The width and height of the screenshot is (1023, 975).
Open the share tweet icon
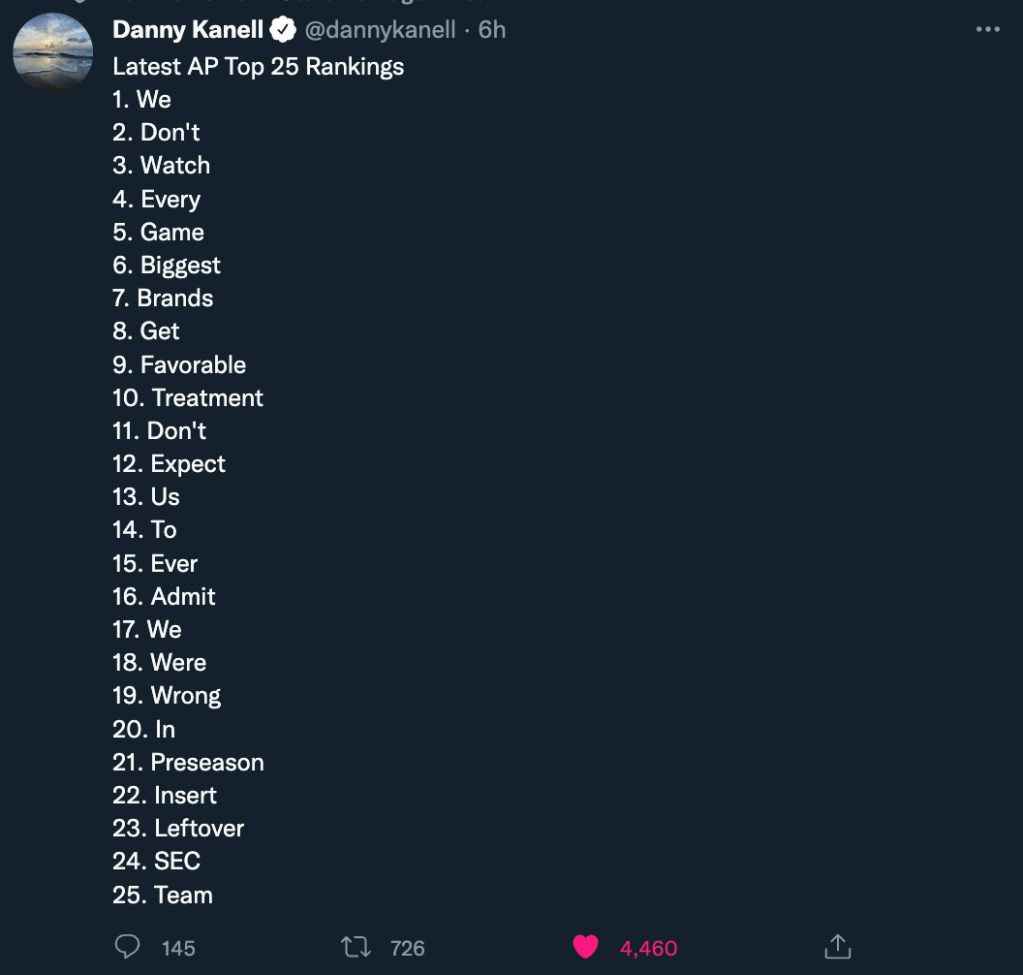(837, 946)
